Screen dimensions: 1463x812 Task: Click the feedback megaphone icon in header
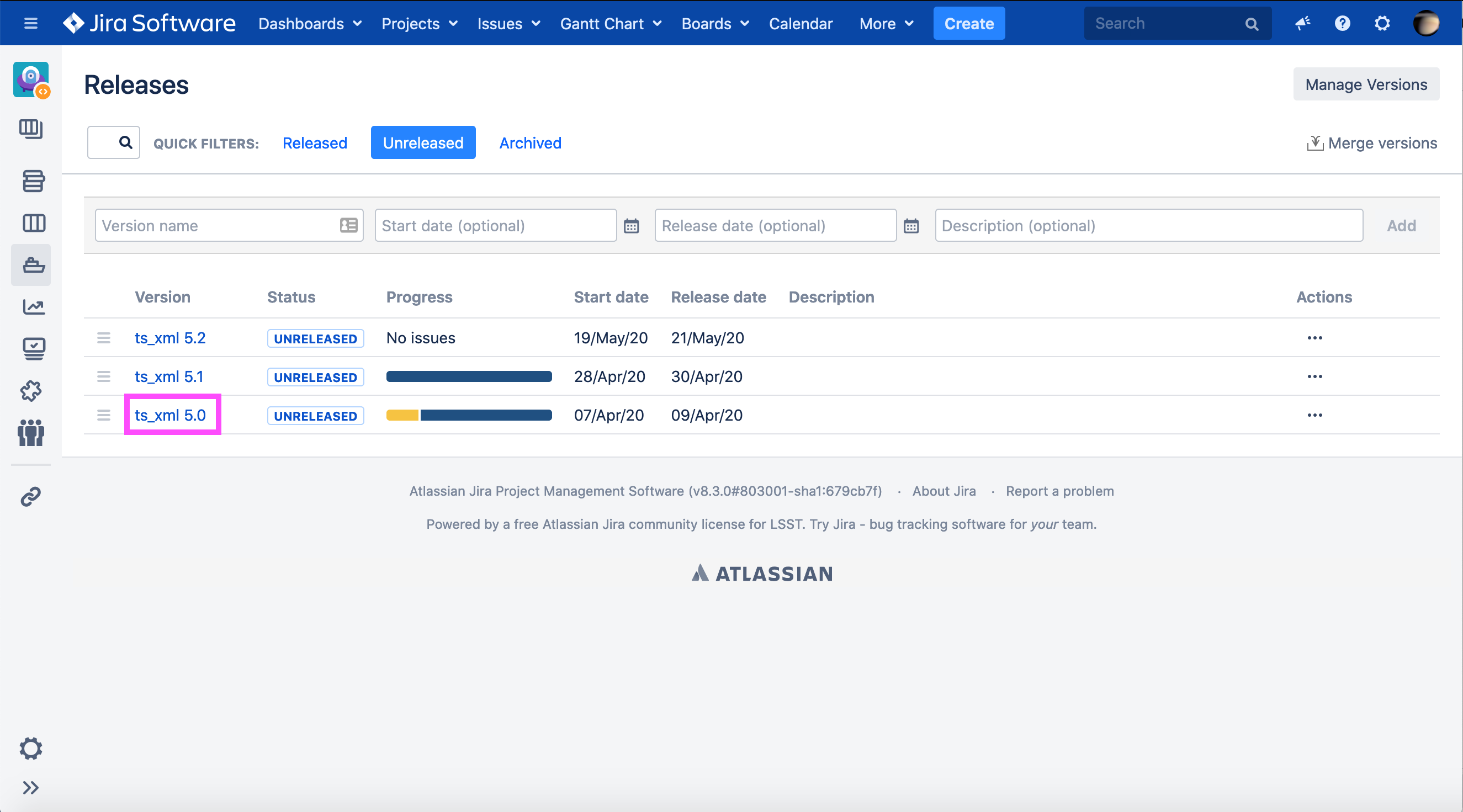click(x=1302, y=23)
